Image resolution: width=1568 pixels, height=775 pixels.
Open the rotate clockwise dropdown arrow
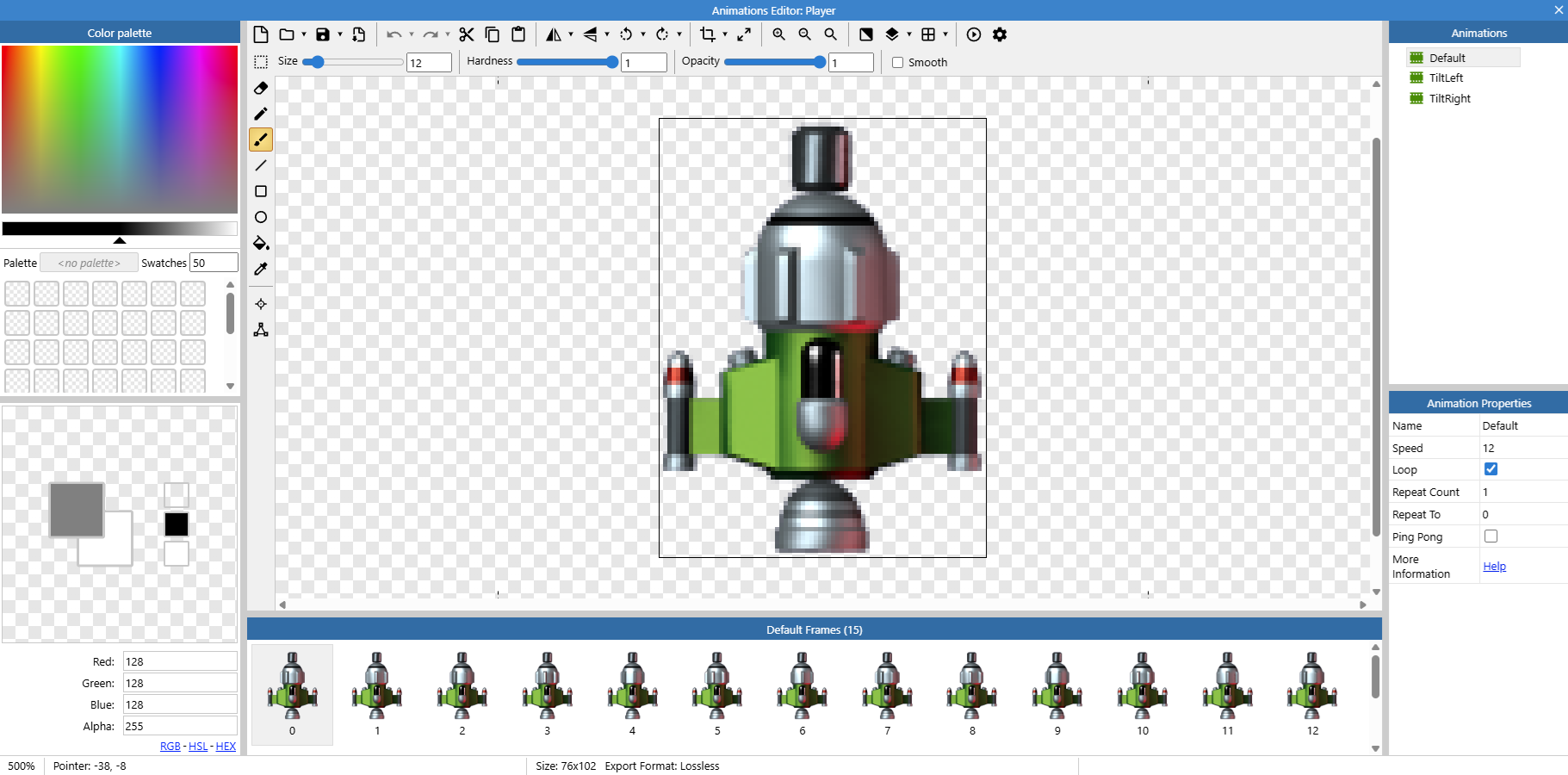[679, 34]
